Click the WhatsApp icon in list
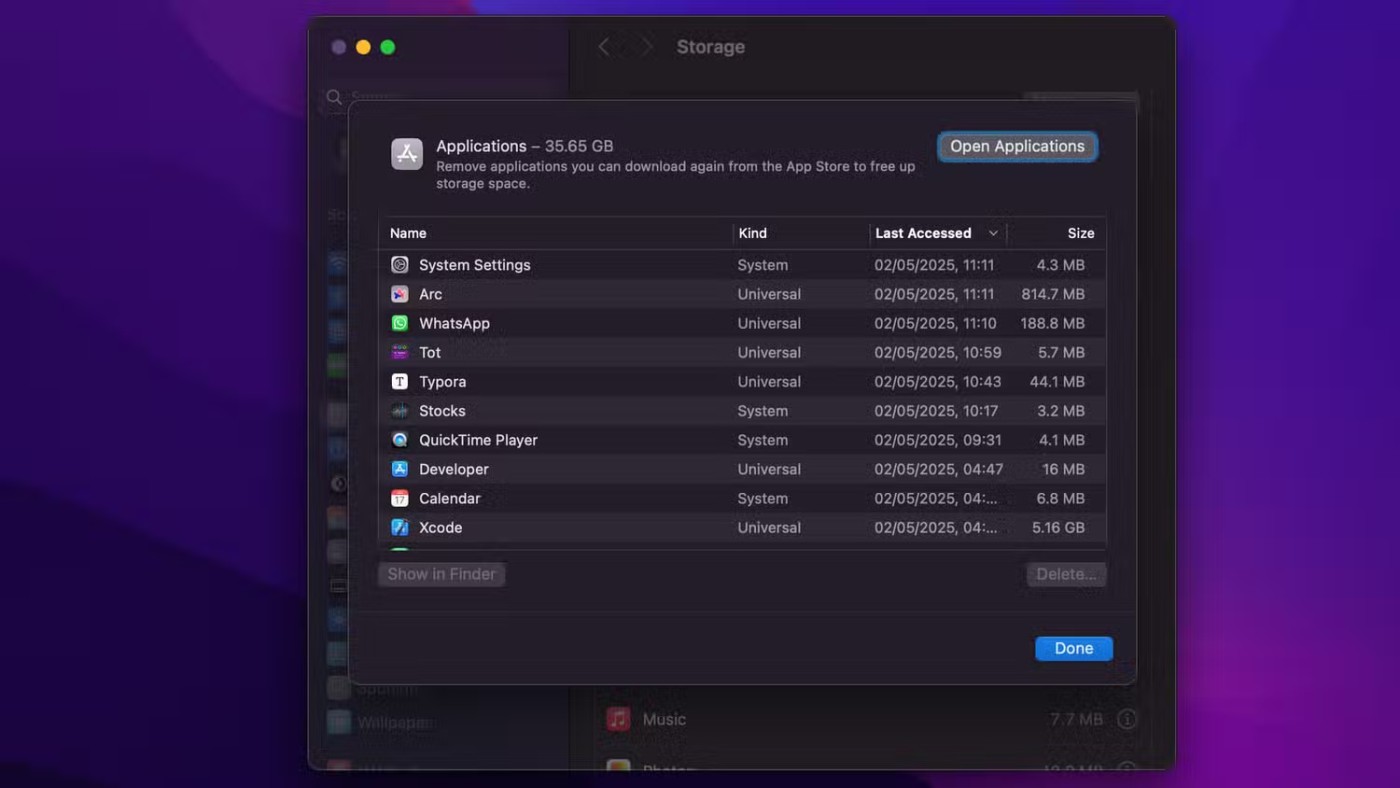Viewport: 1400px width, 788px height. [x=400, y=323]
